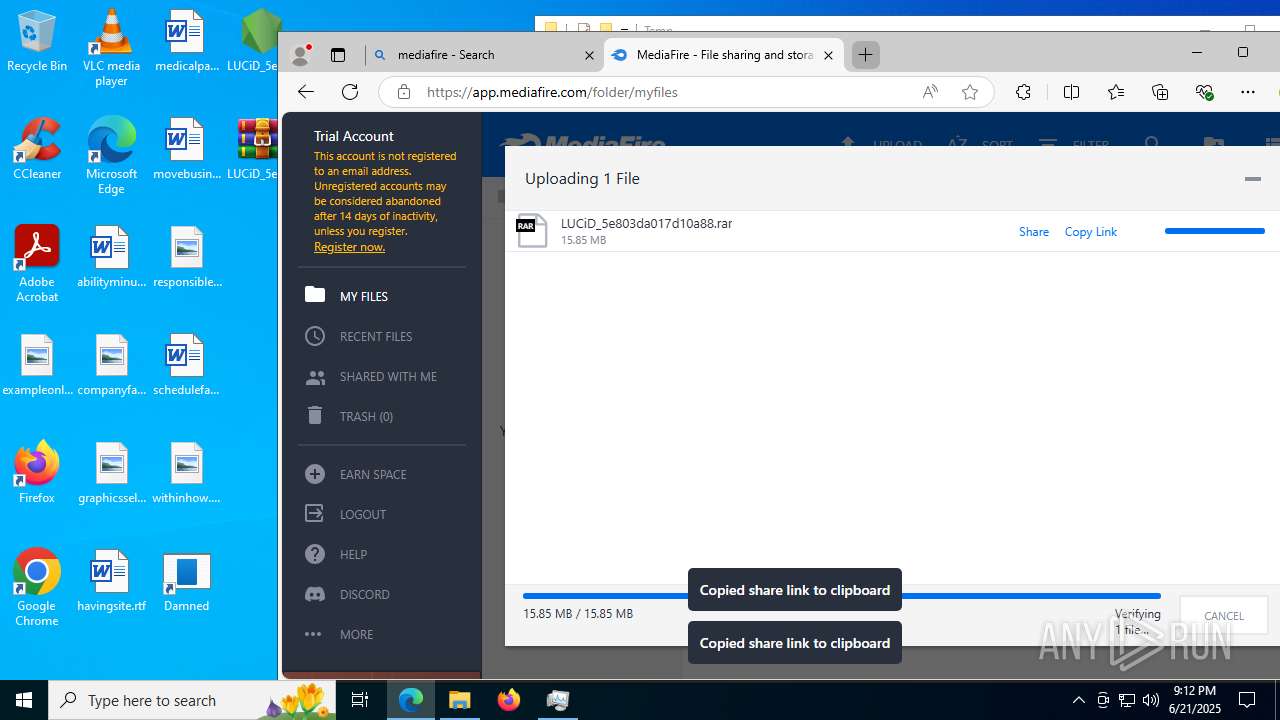Select the abilityminu... Word document on desktop
Screen dimensions: 1280x720
coord(111,257)
